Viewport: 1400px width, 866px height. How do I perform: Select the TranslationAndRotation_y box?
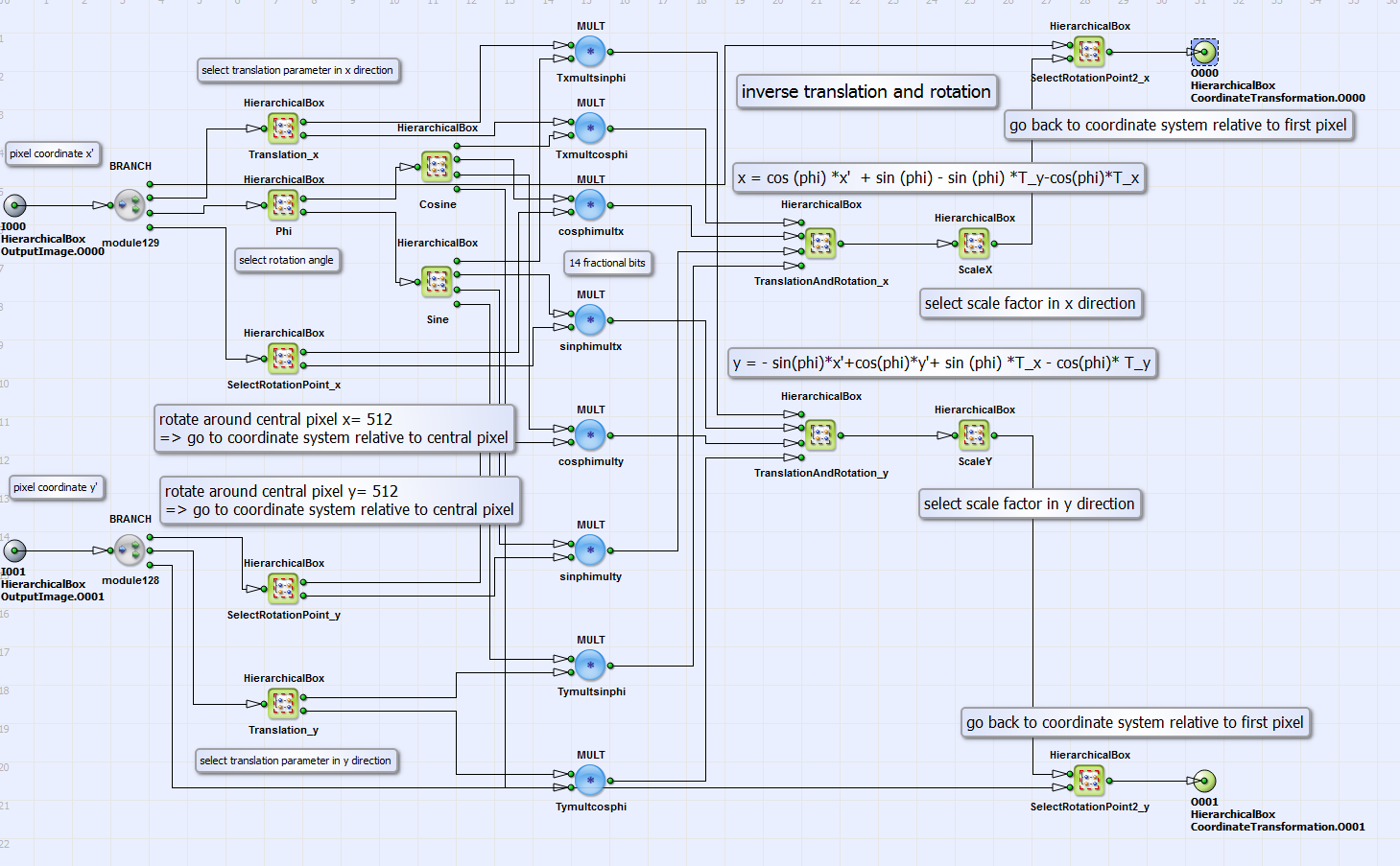(x=820, y=434)
